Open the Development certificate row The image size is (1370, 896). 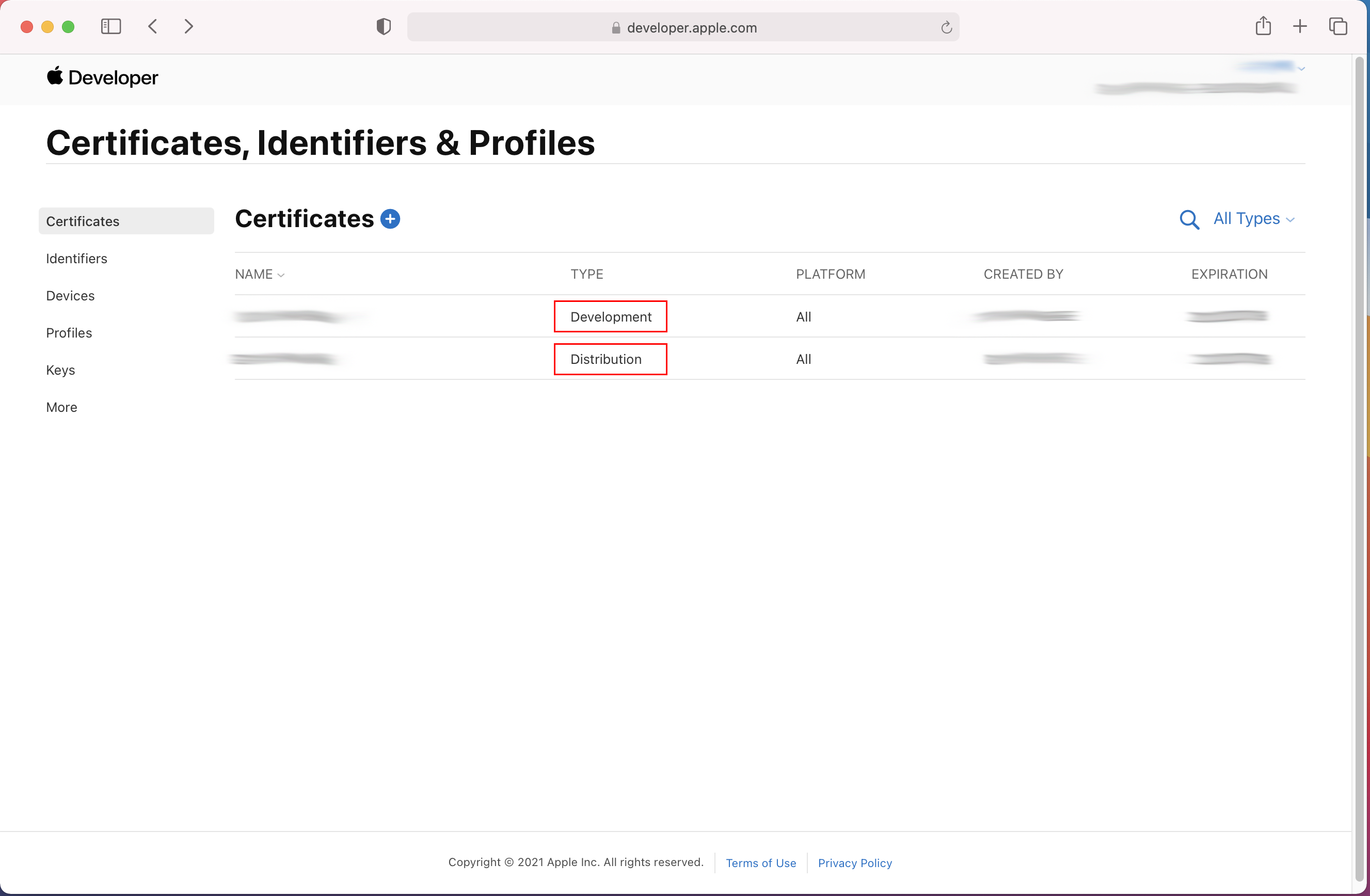point(610,316)
